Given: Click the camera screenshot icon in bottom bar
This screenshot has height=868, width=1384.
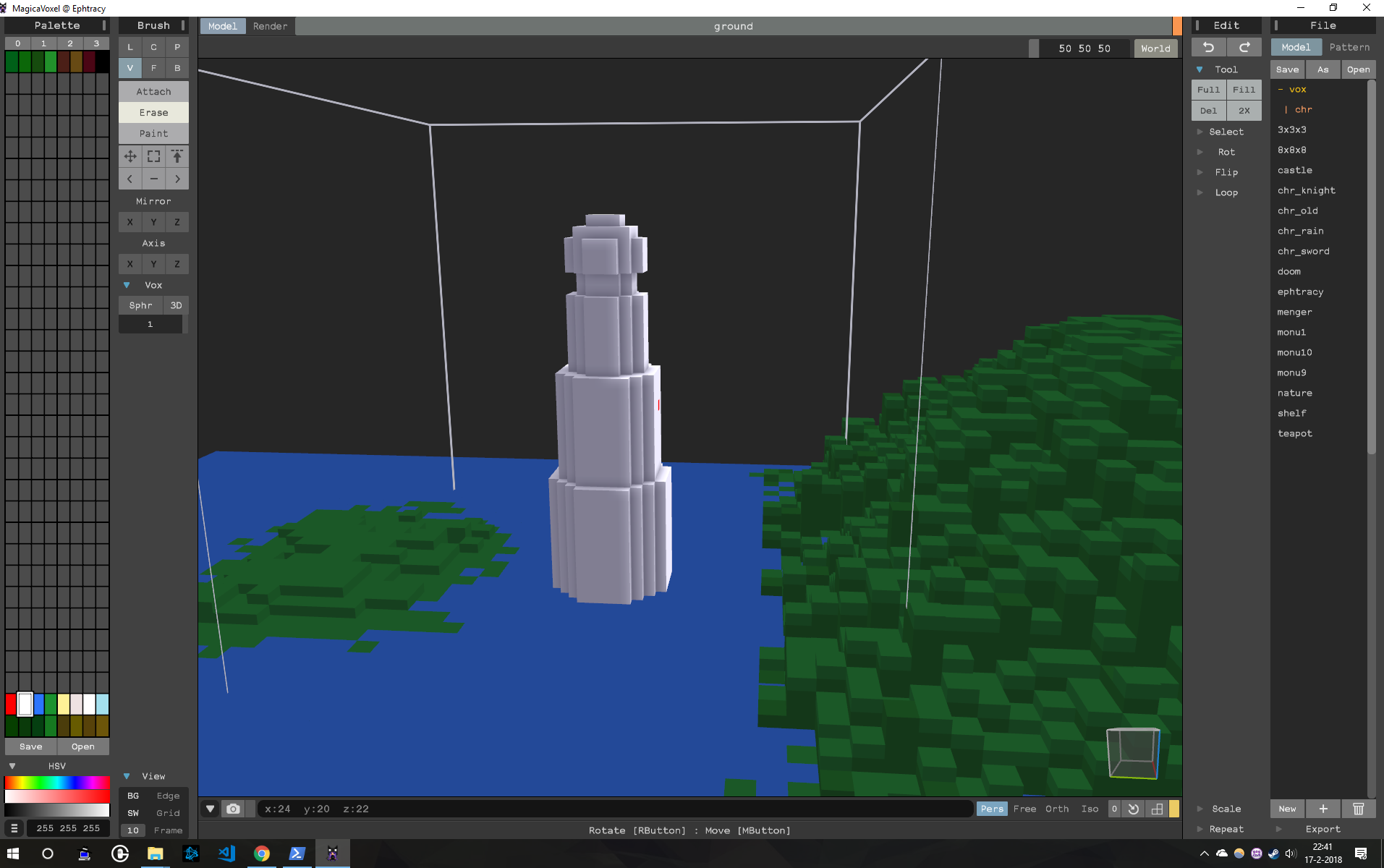Looking at the screenshot, I should 233,809.
